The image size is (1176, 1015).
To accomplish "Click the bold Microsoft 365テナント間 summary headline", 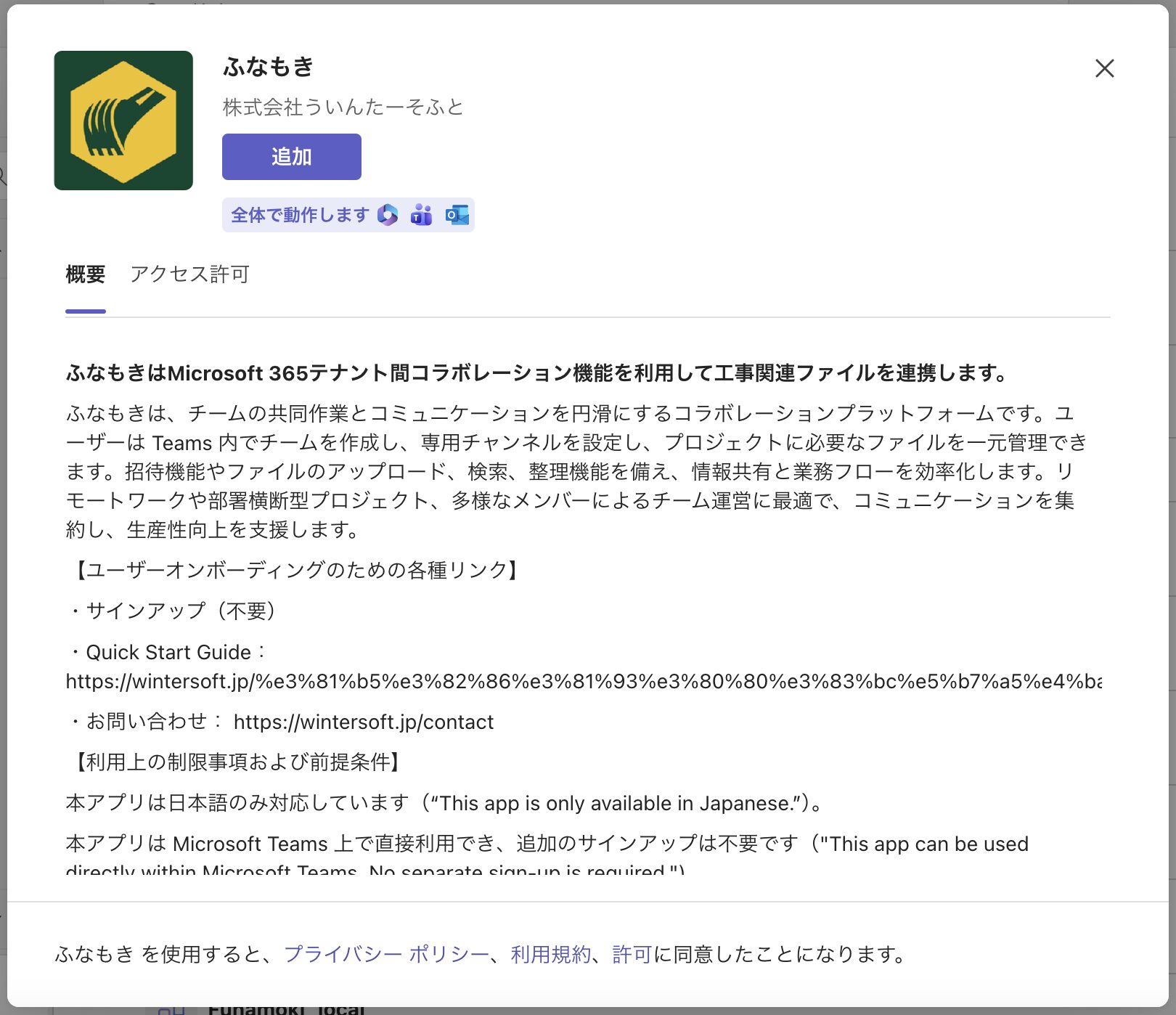I will 537,373.
